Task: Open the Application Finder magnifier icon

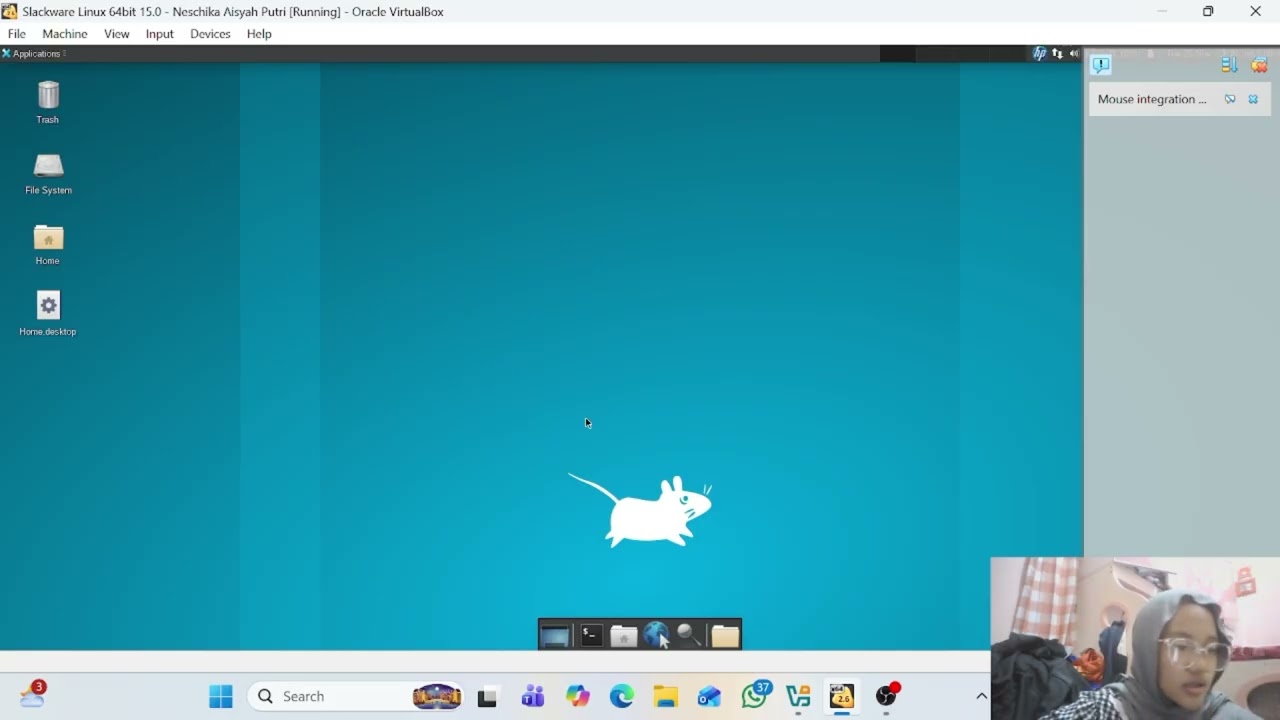Action: point(690,636)
